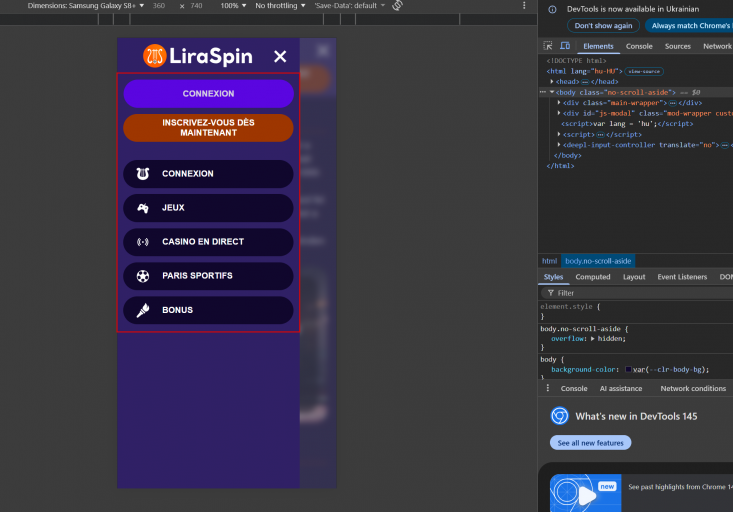
Task: Play the DevTools highlights video thumbnail
Action: [x=586, y=493]
